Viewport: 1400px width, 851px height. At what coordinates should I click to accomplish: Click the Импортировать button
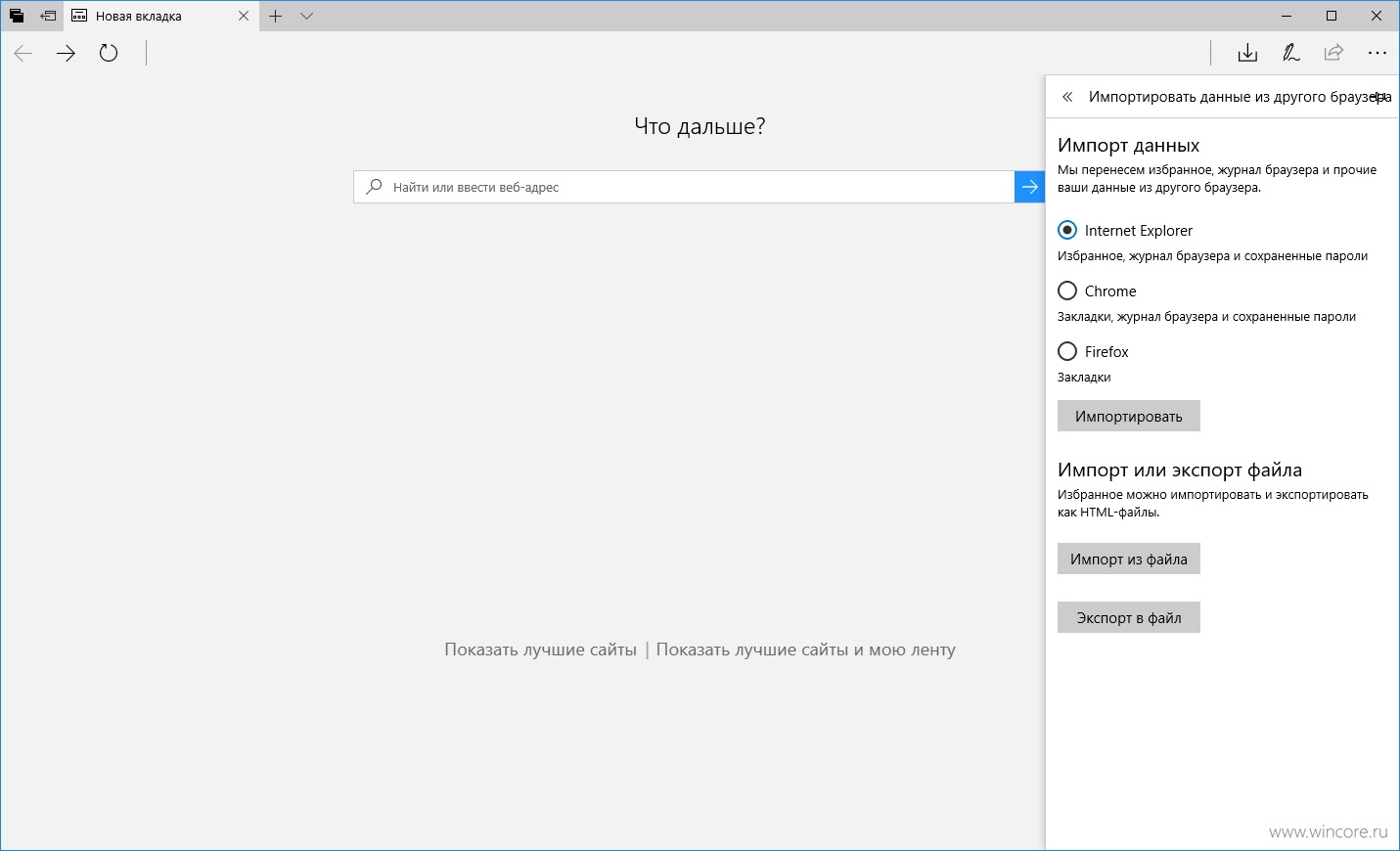1129,416
